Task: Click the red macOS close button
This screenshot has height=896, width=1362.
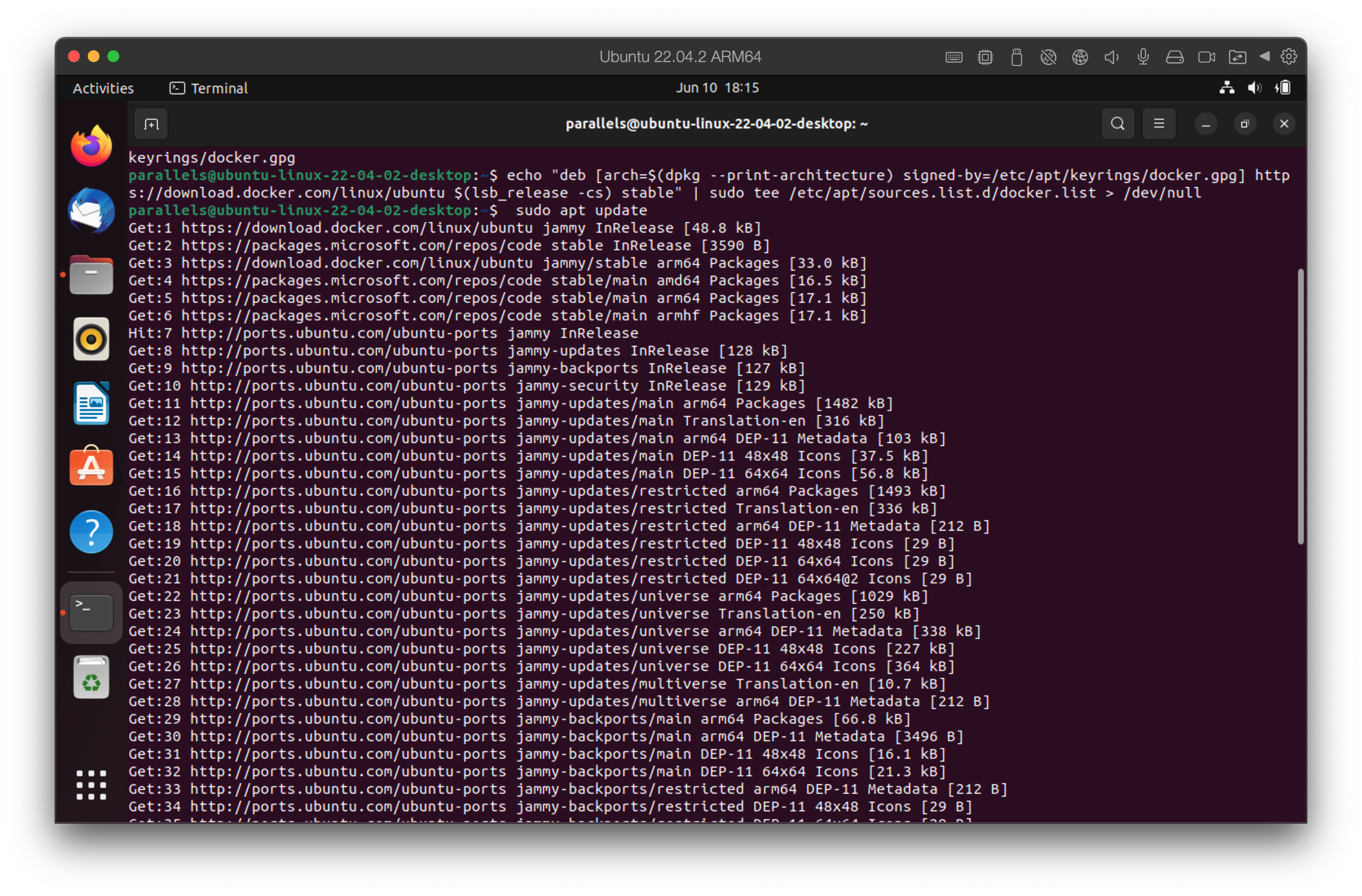Action: pyautogui.click(x=73, y=56)
